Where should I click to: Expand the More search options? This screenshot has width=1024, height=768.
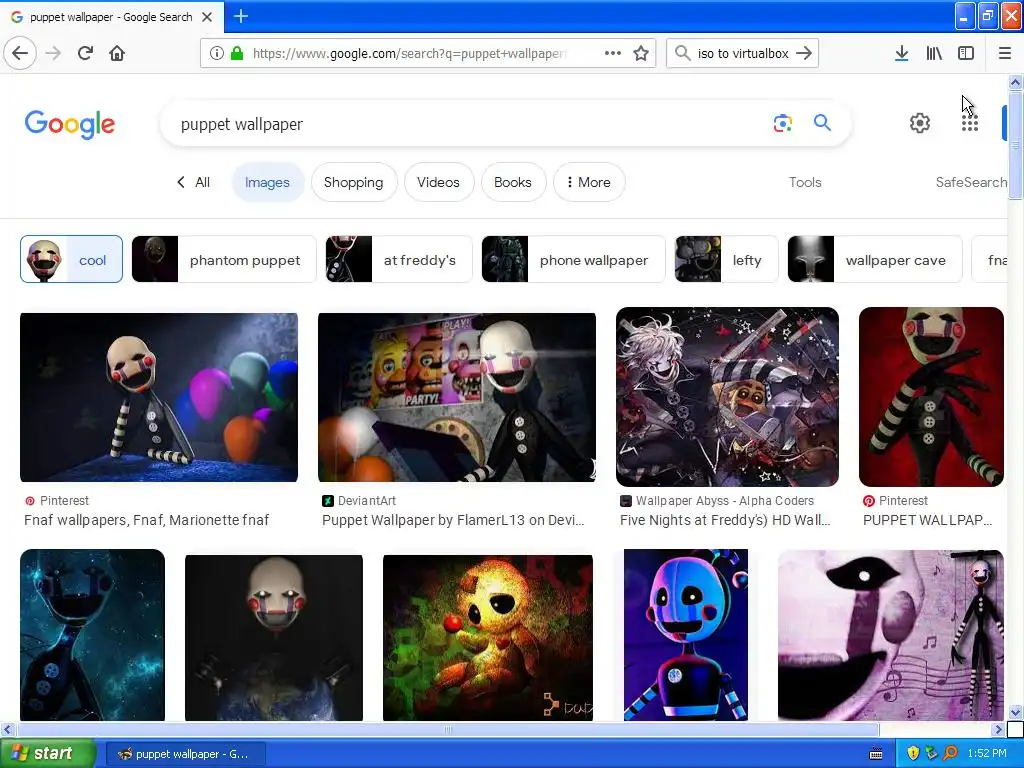point(589,182)
